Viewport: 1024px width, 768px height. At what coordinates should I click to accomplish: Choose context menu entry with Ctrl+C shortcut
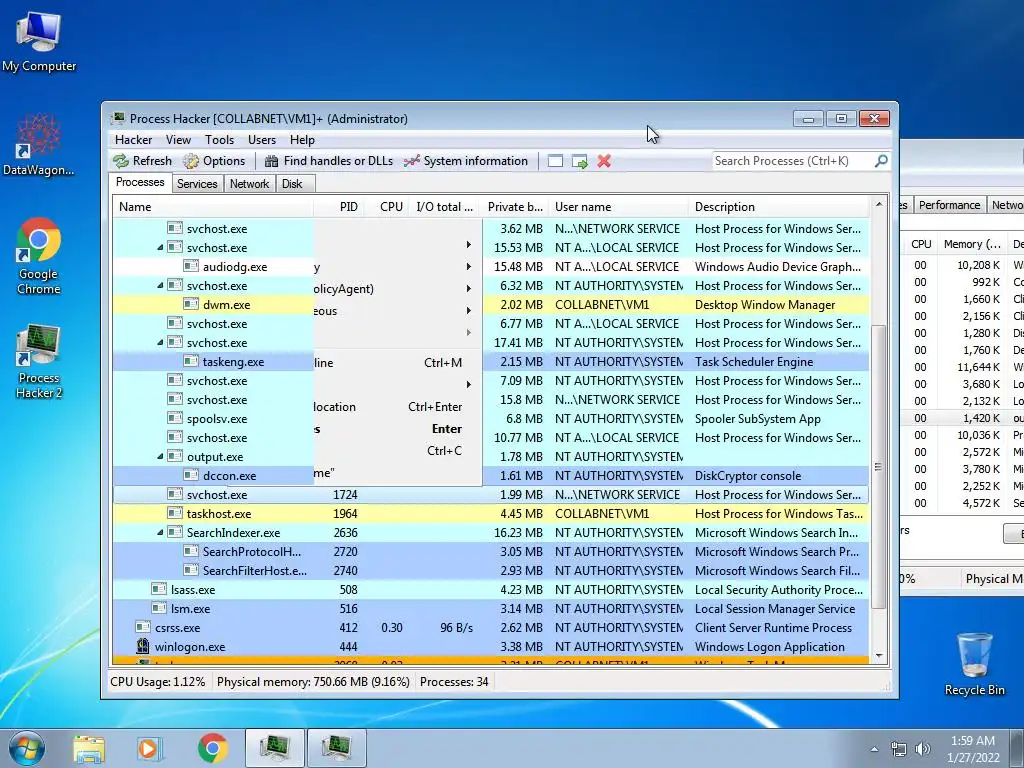coord(398,451)
